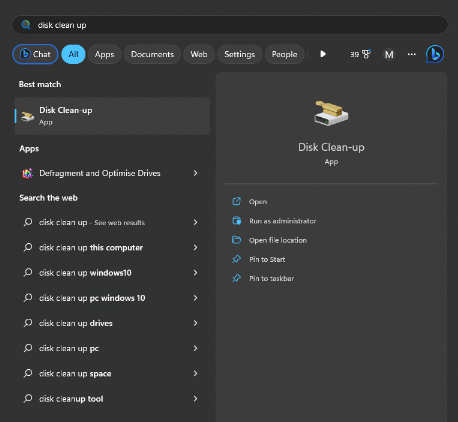Click the Pin to taskbar pin icon
Image resolution: width=458 pixels, height=422 pixels.
[236, 278]
